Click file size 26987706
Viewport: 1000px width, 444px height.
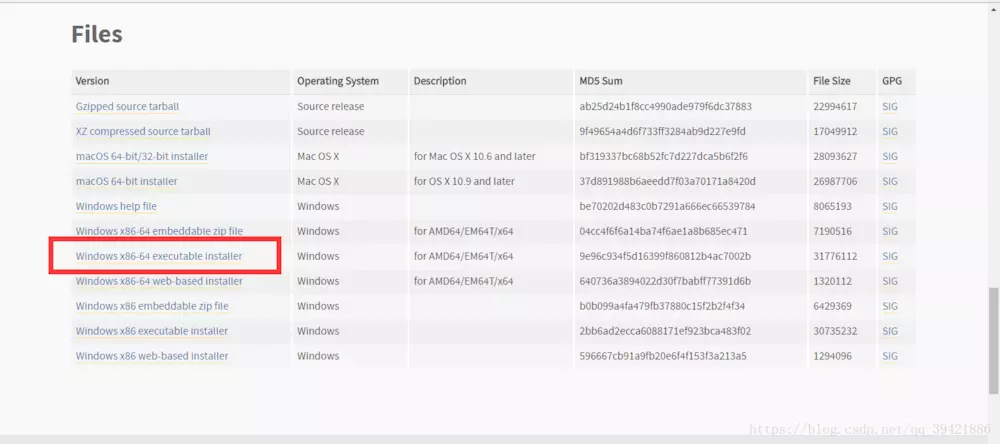click(835, 181)
